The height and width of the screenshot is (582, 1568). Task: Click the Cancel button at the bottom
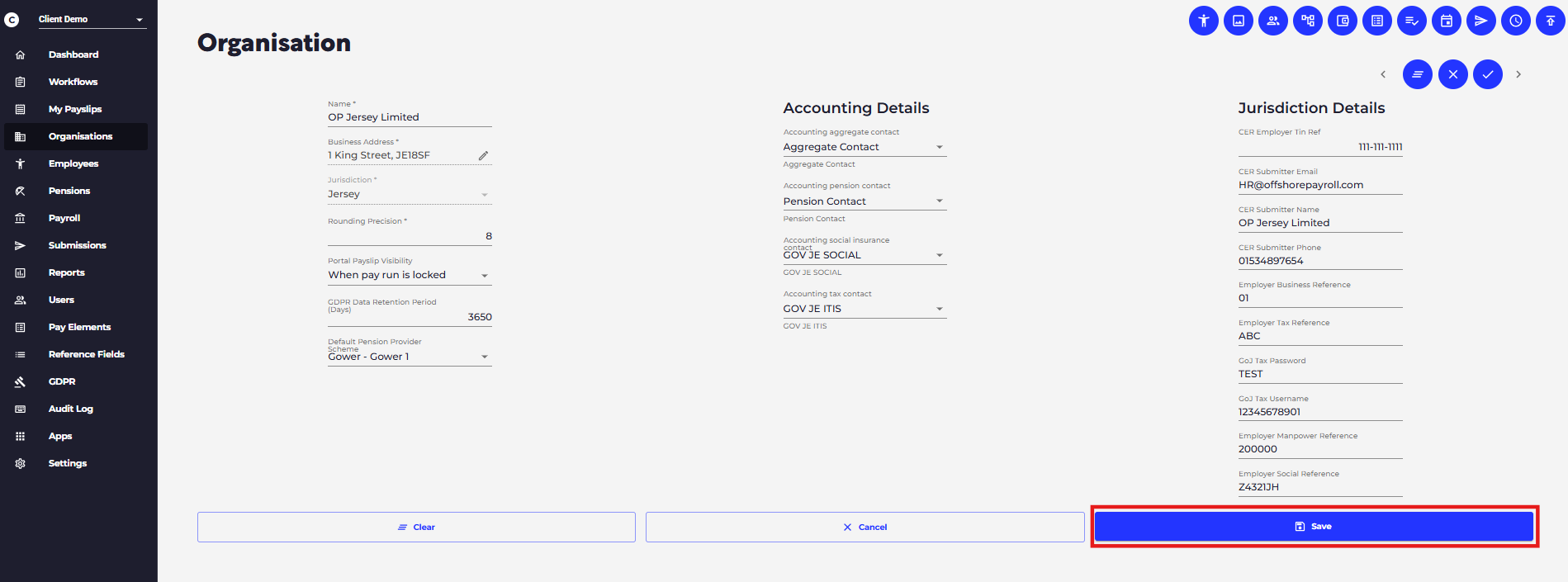(x=865, y=527)
